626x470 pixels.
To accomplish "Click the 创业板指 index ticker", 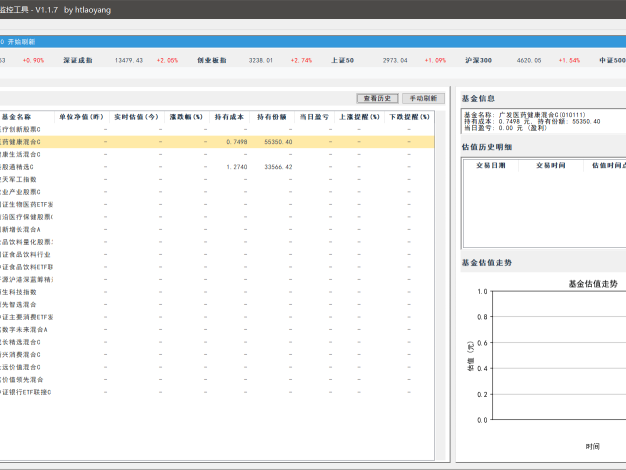I will coord(213,60).
